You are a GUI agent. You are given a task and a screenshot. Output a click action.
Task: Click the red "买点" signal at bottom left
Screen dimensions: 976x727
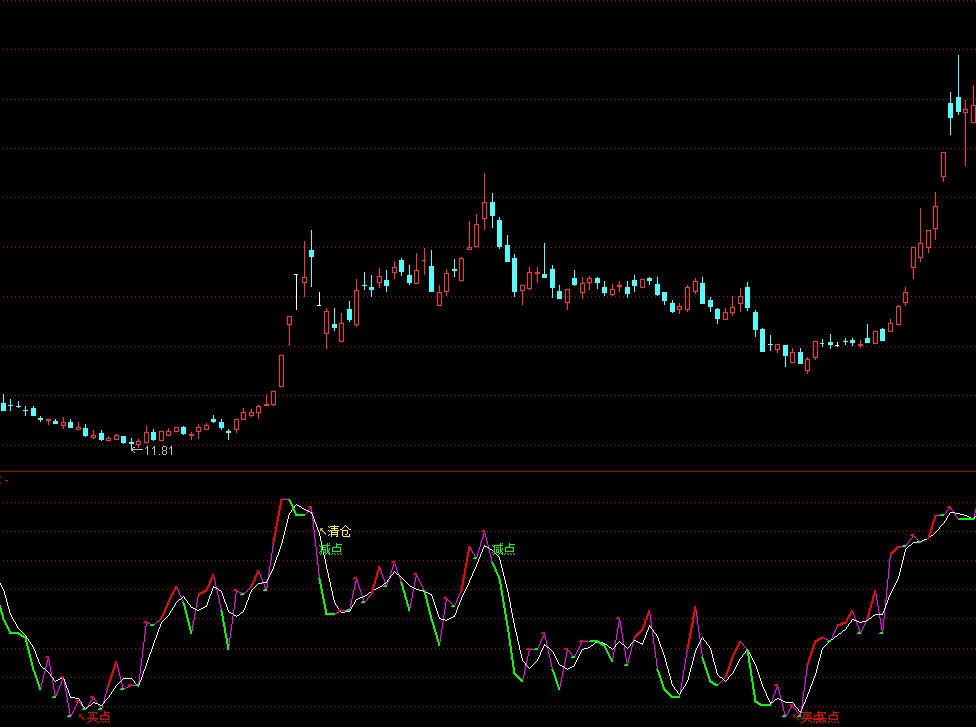click(x=97, y=716)
